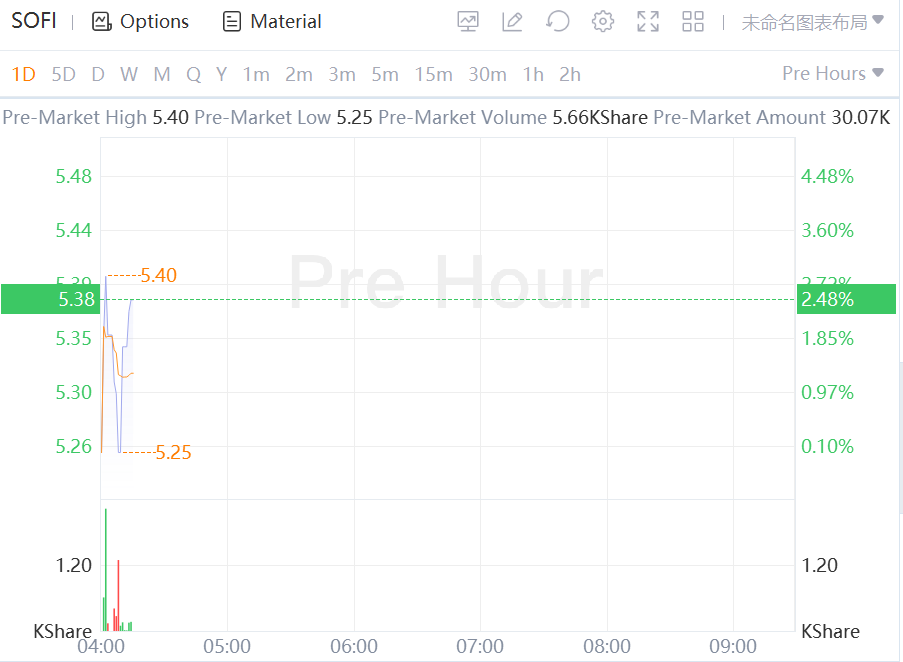This screenshot has width=903, height=662.
Task: Select the 15m interval tab
Action: (433, 74)
